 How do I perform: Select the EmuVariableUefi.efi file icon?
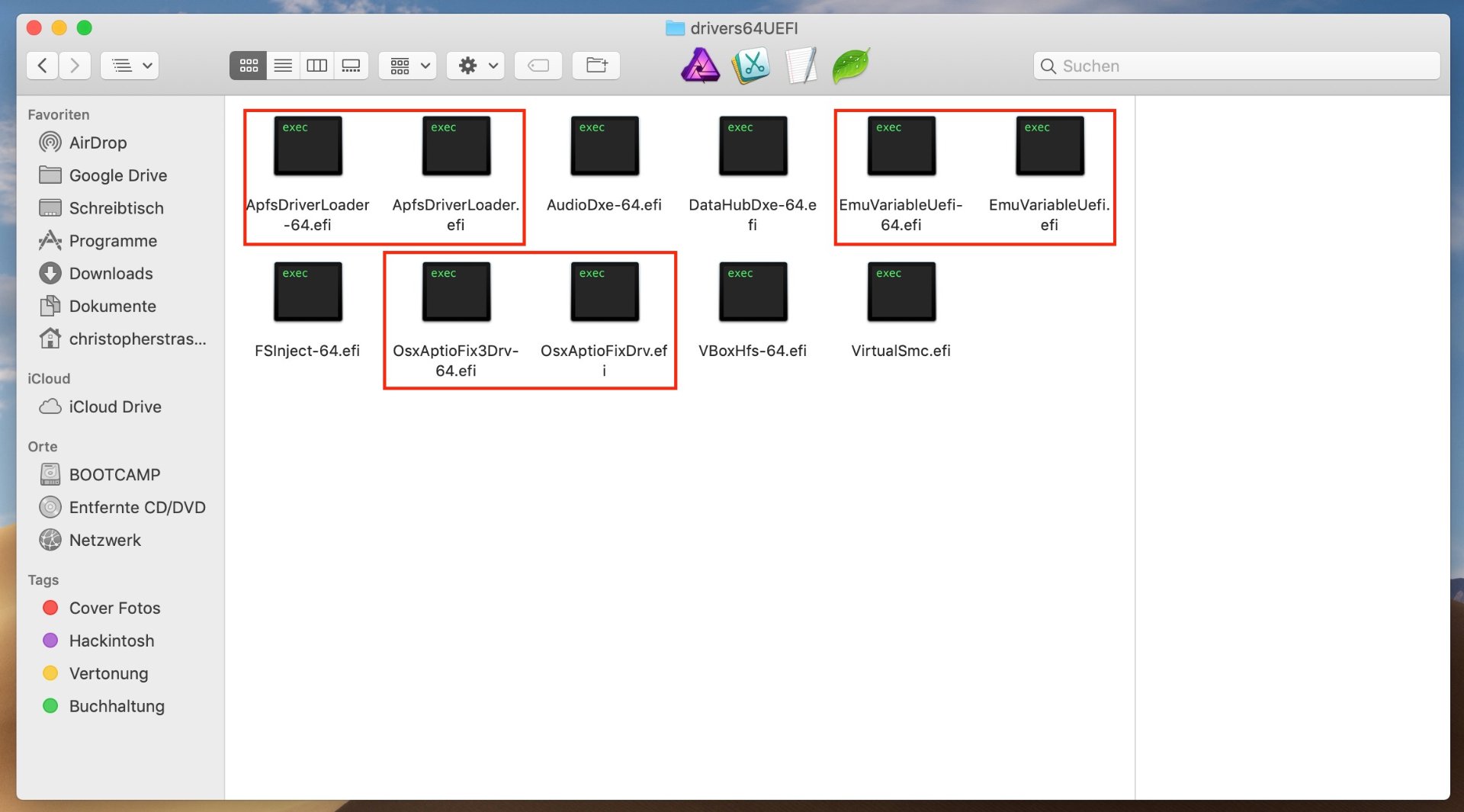coord(1049,146)
